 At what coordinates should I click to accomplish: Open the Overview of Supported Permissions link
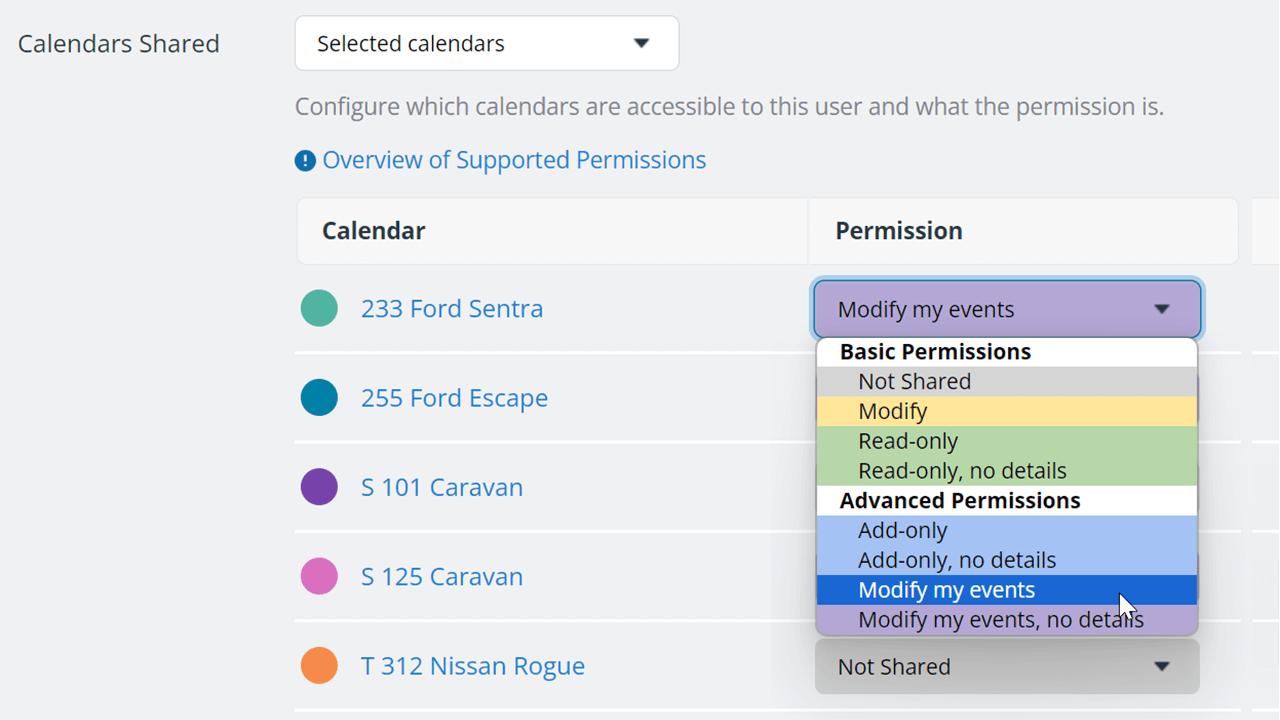pos(514,160)
